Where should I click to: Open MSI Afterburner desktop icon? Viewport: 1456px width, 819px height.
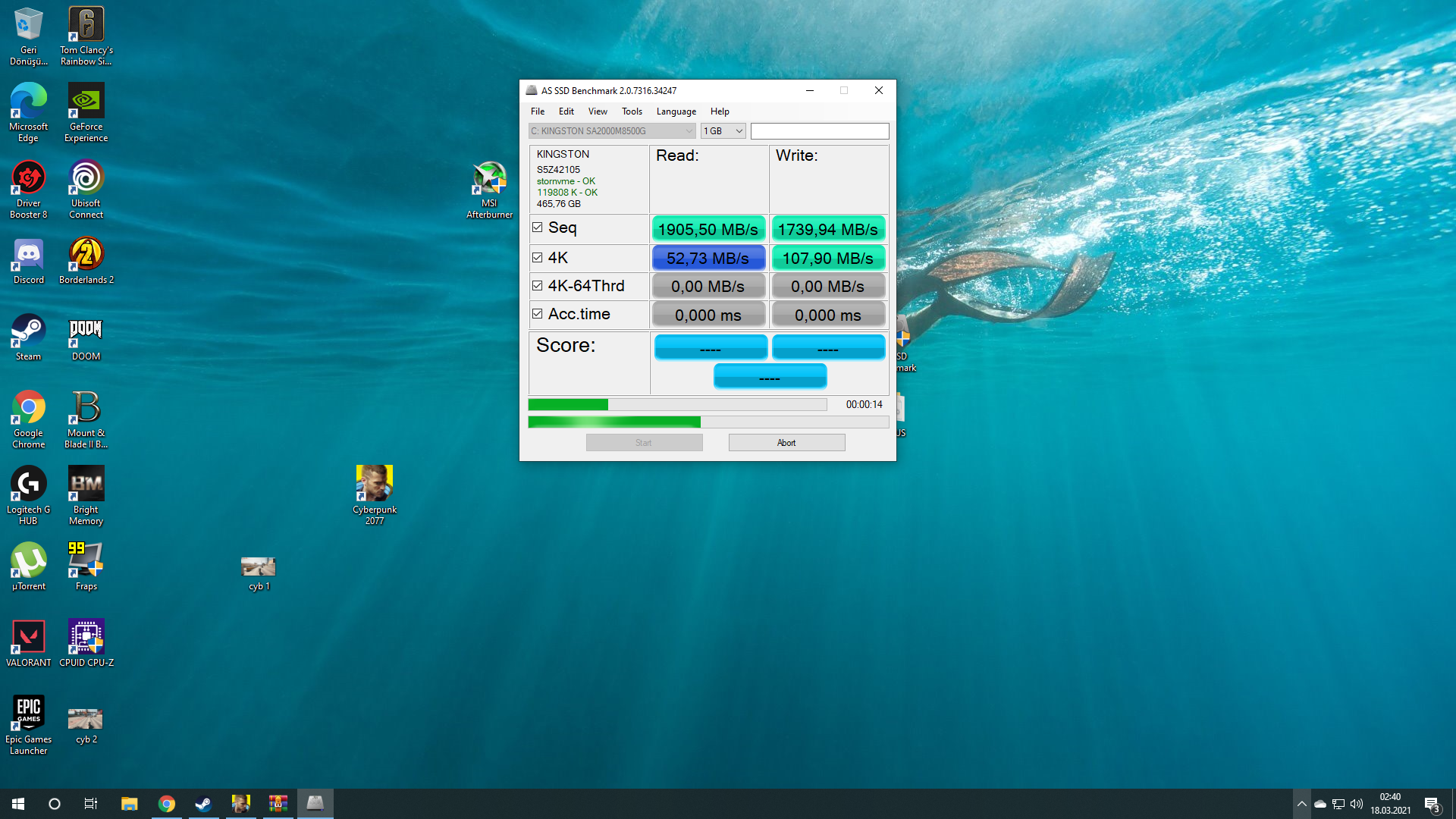click(x=489, y=180)
